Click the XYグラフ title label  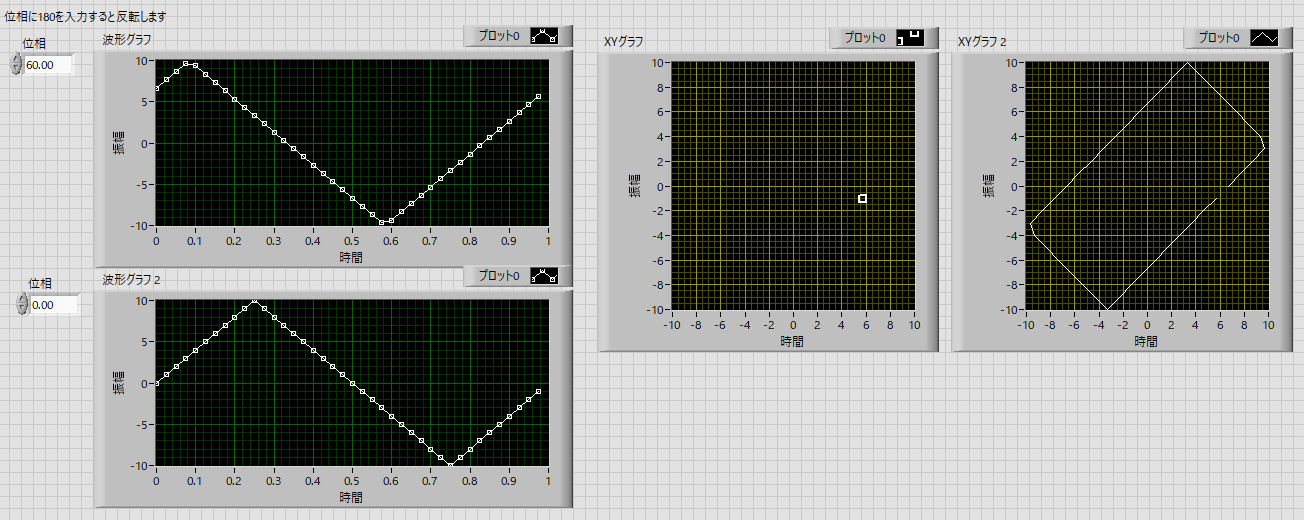pos(624,41)
